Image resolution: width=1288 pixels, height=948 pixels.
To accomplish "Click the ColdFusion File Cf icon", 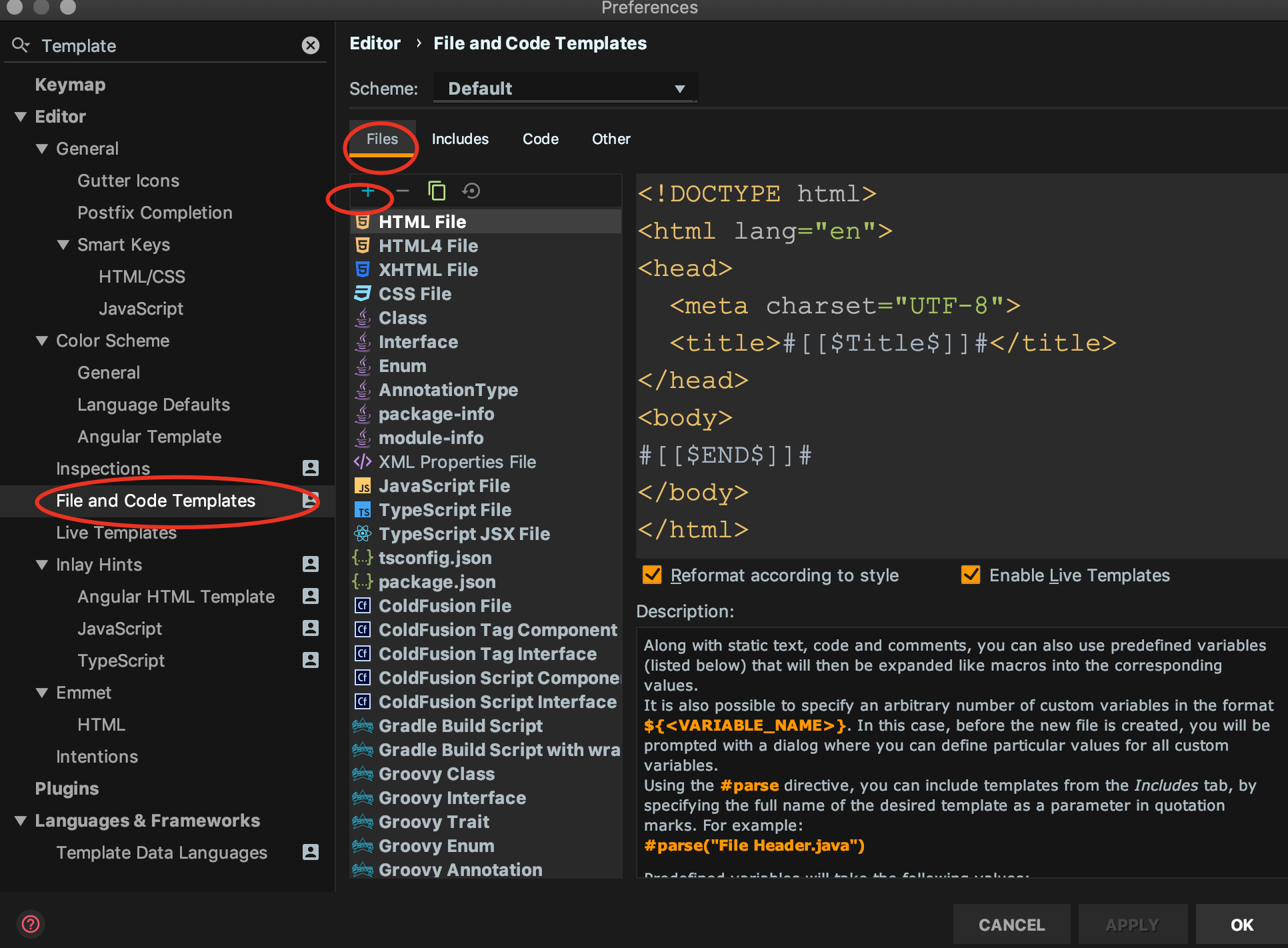I will 363,606.
